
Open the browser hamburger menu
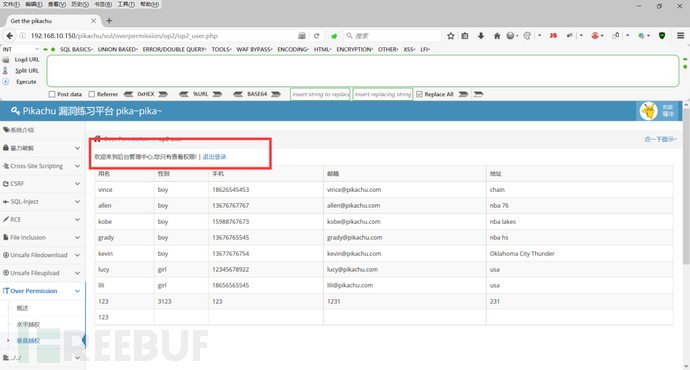(x=680, y=36)
